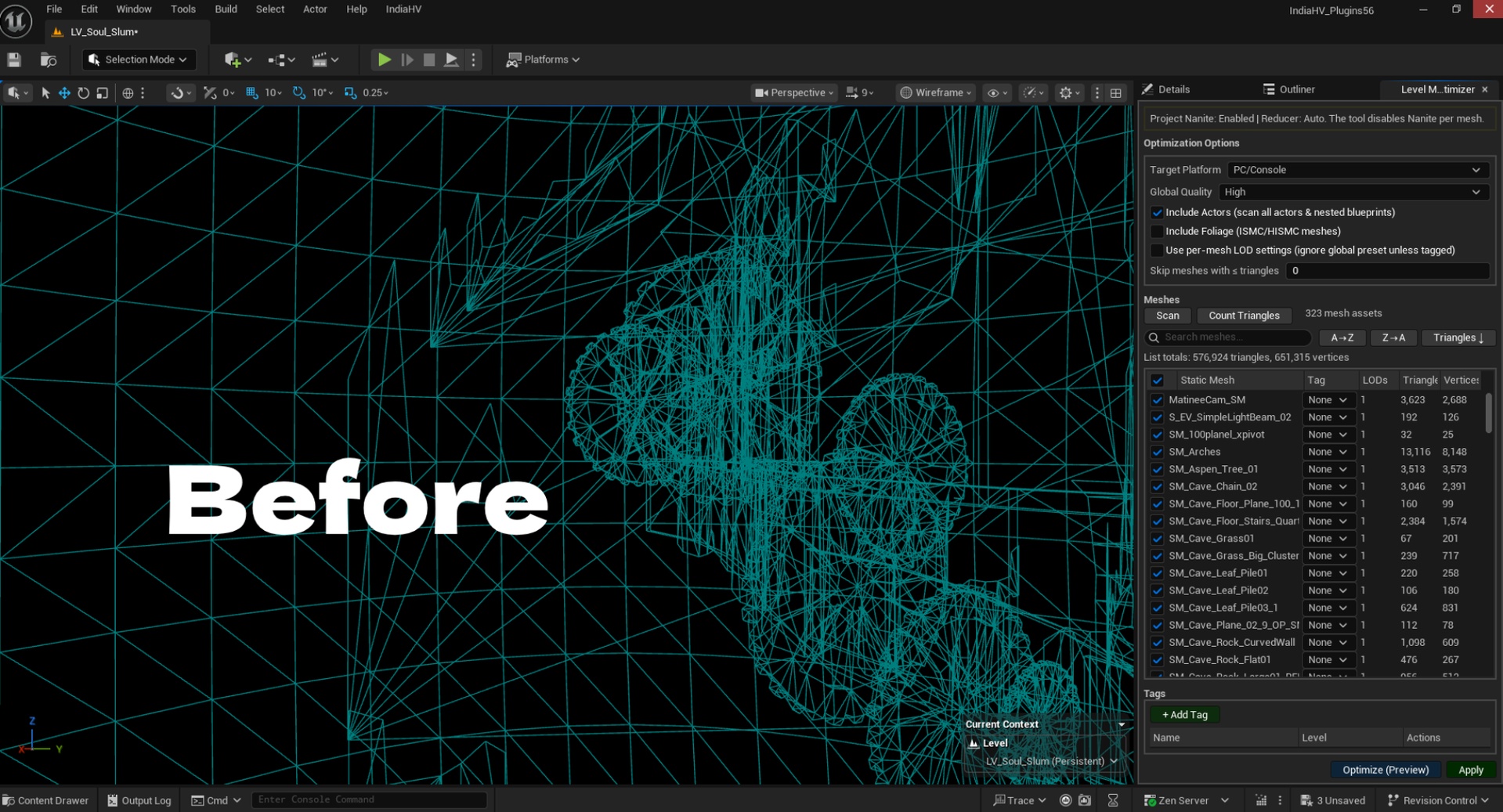Expand the Global Quality dropdown
Screen dimensions: 1503x812
coord(1353,192)
